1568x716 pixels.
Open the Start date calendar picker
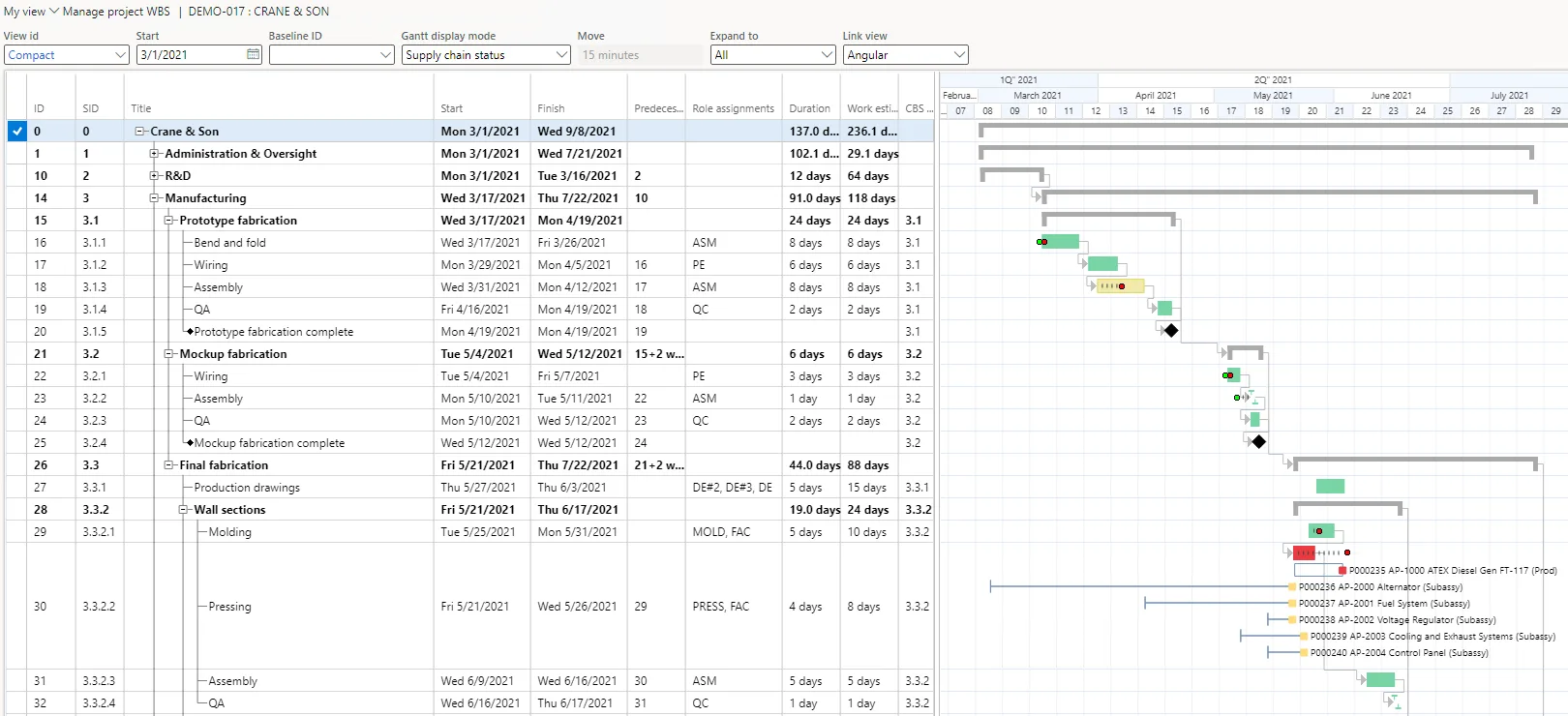coord(253,55)
